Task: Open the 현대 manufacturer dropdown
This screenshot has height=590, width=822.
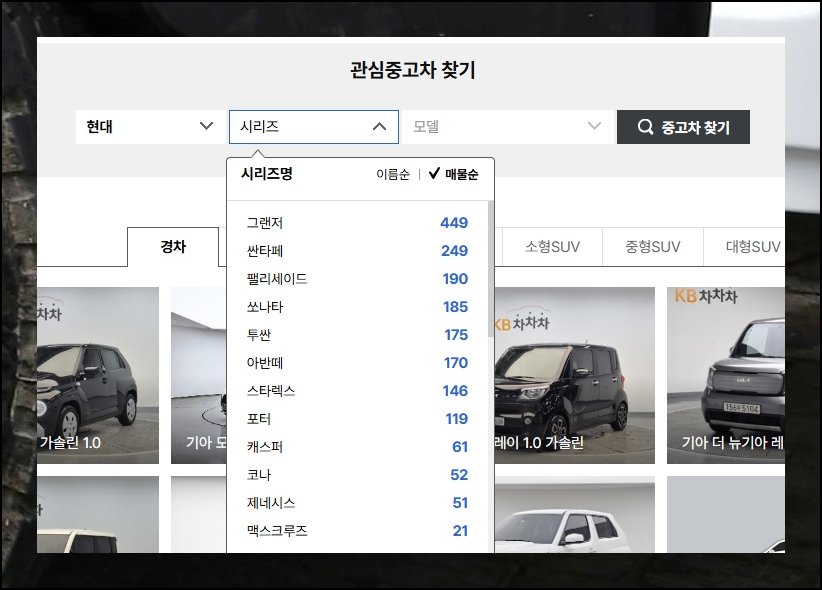Action: point(151,126)
